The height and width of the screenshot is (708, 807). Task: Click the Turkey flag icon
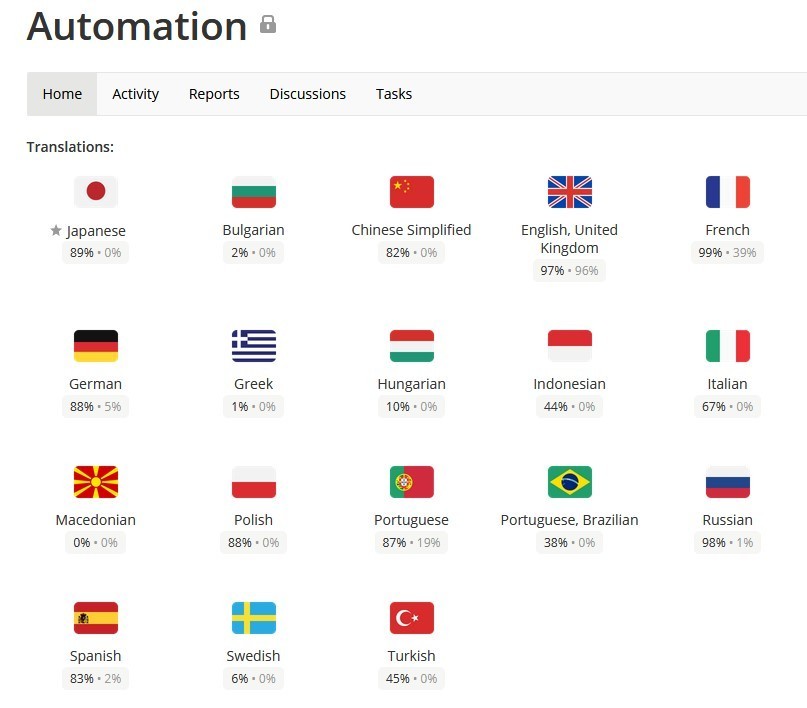tap(412, 617)
